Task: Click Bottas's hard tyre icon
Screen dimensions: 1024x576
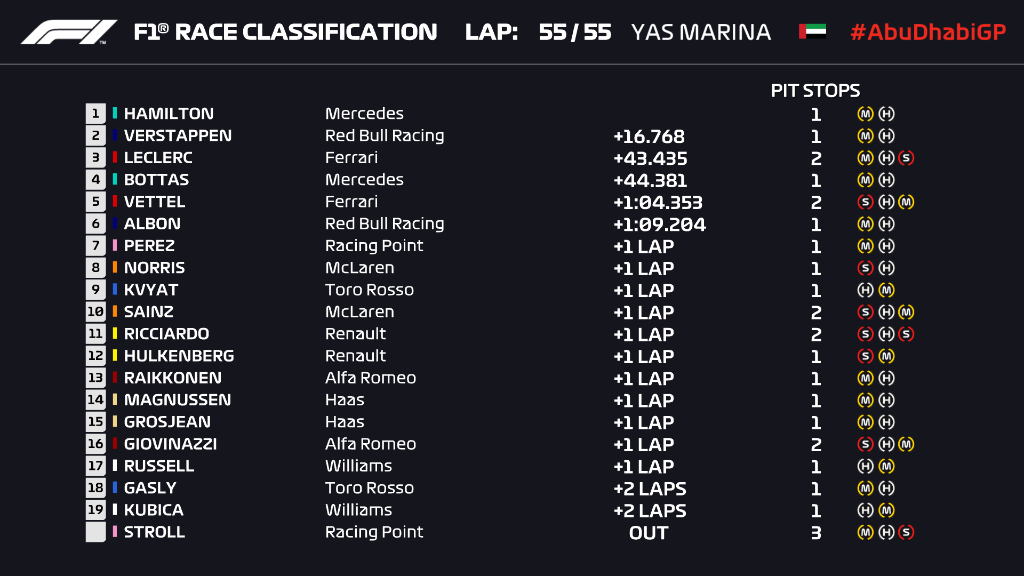Action: tap(886, 180)
